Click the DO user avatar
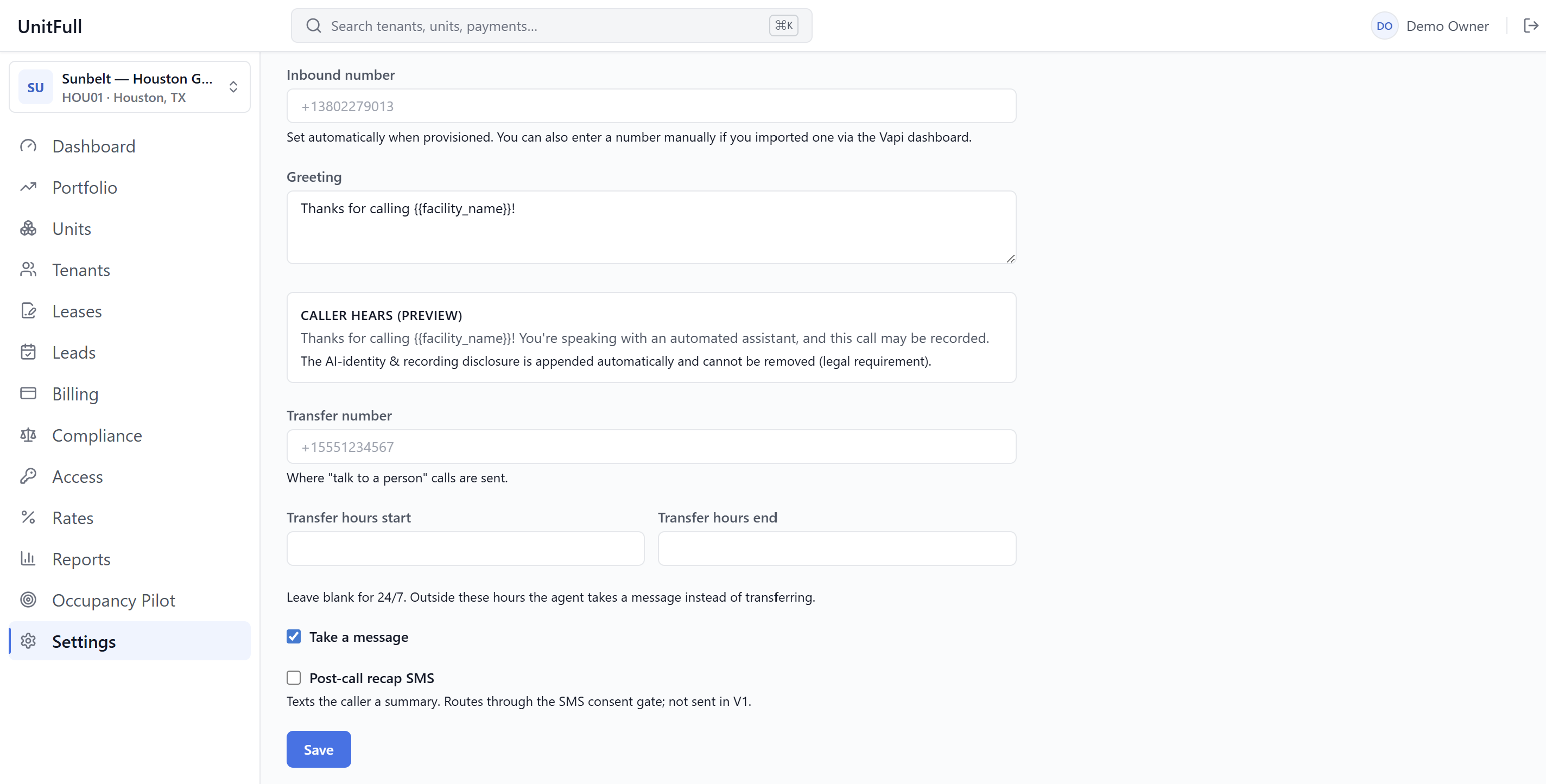Viewport: 1546px width, 784px height. [1385, 26]
